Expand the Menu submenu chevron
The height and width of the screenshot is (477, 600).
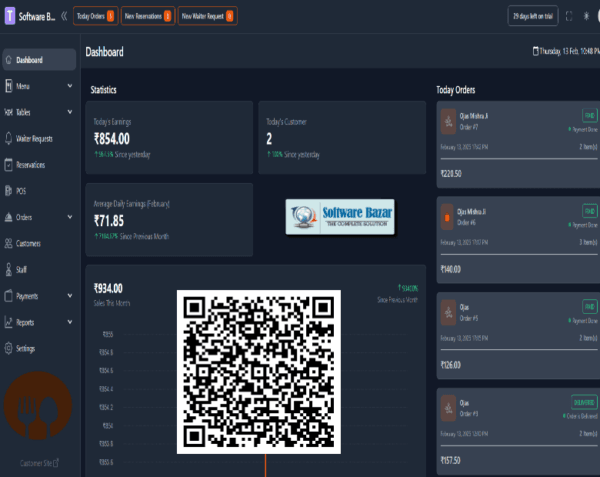coord(70,86)
